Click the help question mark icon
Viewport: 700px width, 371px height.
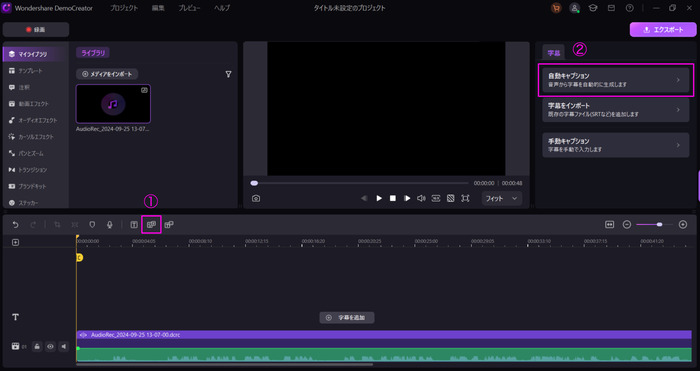pos(629,8)
